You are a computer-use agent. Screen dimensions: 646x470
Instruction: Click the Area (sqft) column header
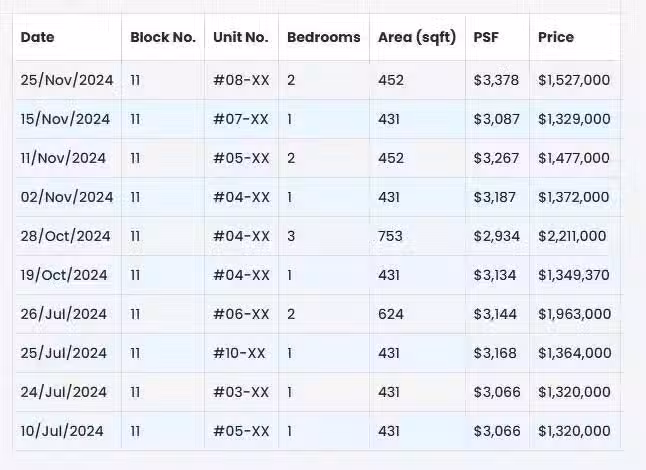click(417, 37)
